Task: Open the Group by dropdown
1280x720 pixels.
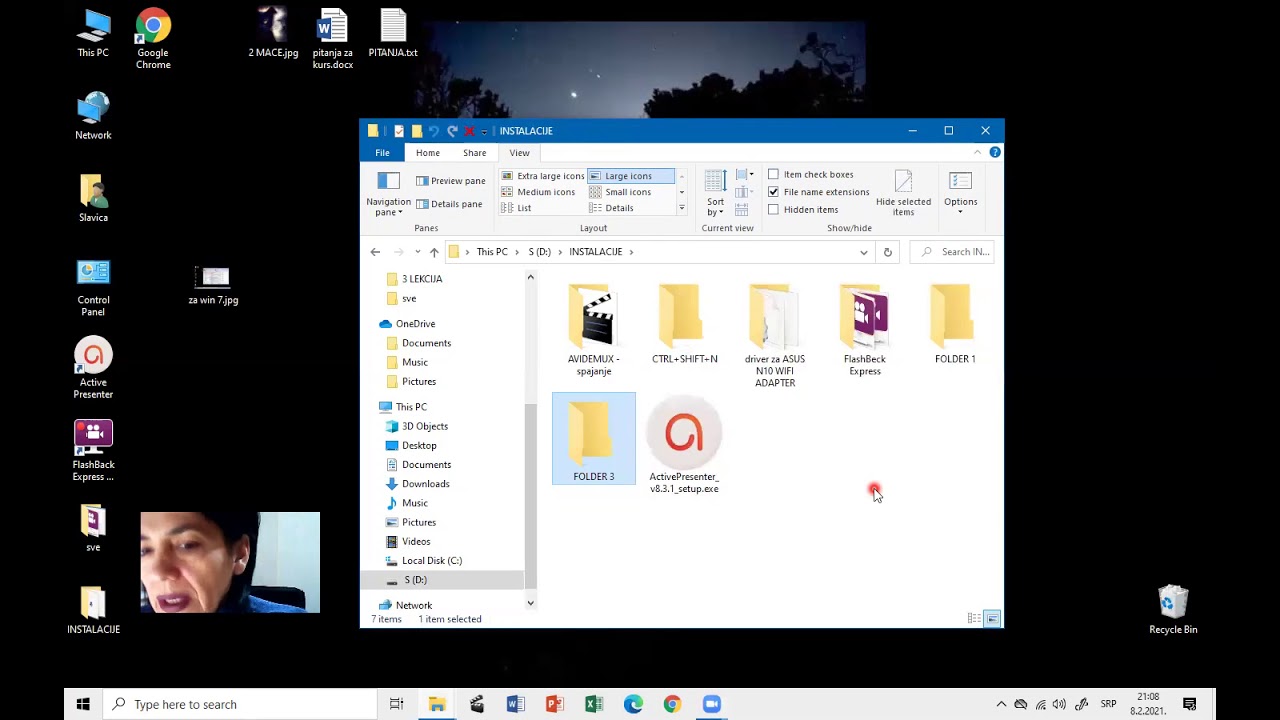Action: click(744, 175)
